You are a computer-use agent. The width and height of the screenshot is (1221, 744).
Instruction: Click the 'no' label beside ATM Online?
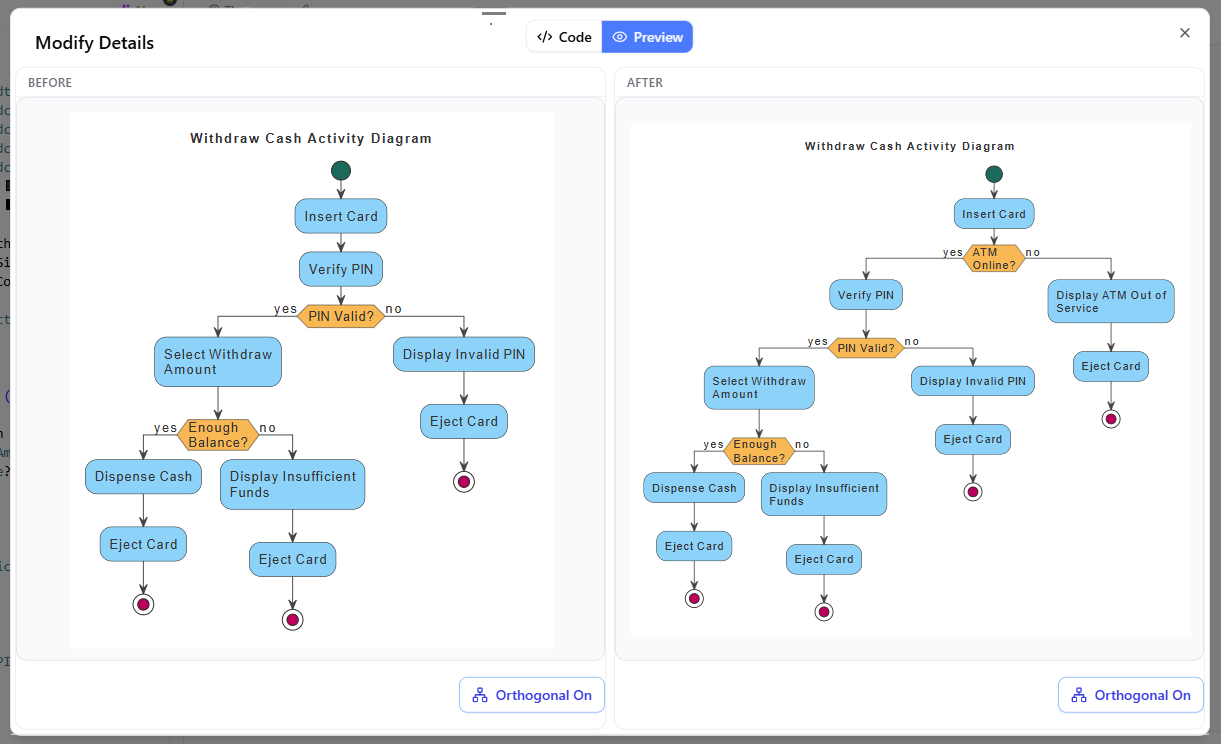(x=1033, y=252)
